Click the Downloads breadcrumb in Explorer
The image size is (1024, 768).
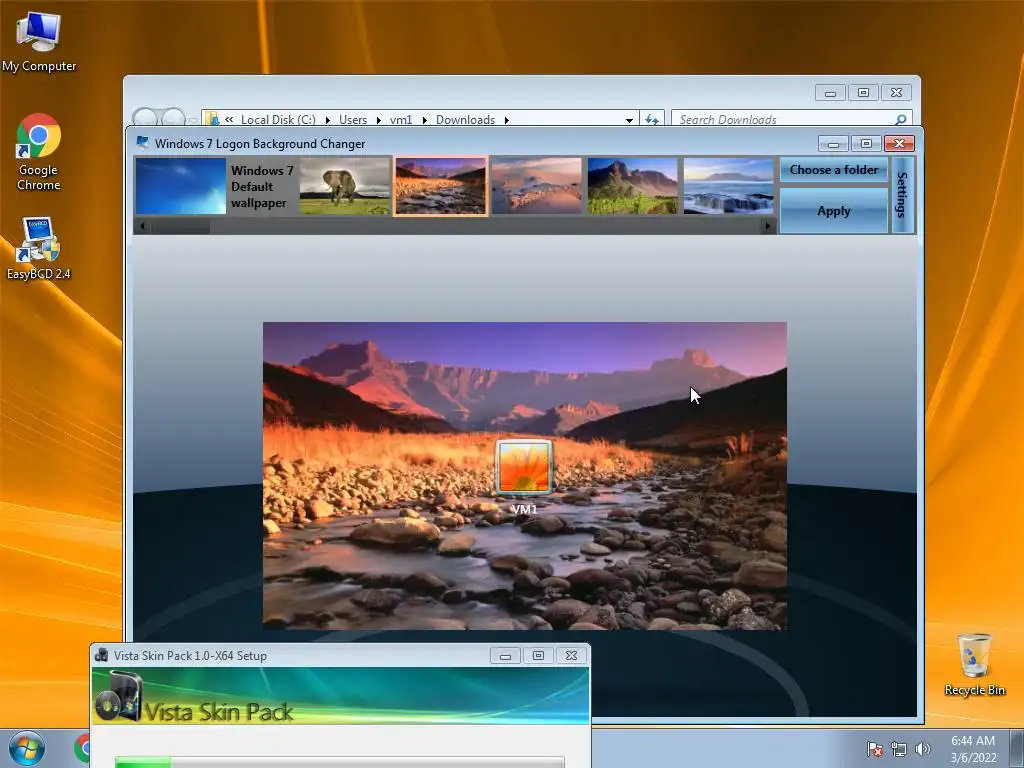466,120
